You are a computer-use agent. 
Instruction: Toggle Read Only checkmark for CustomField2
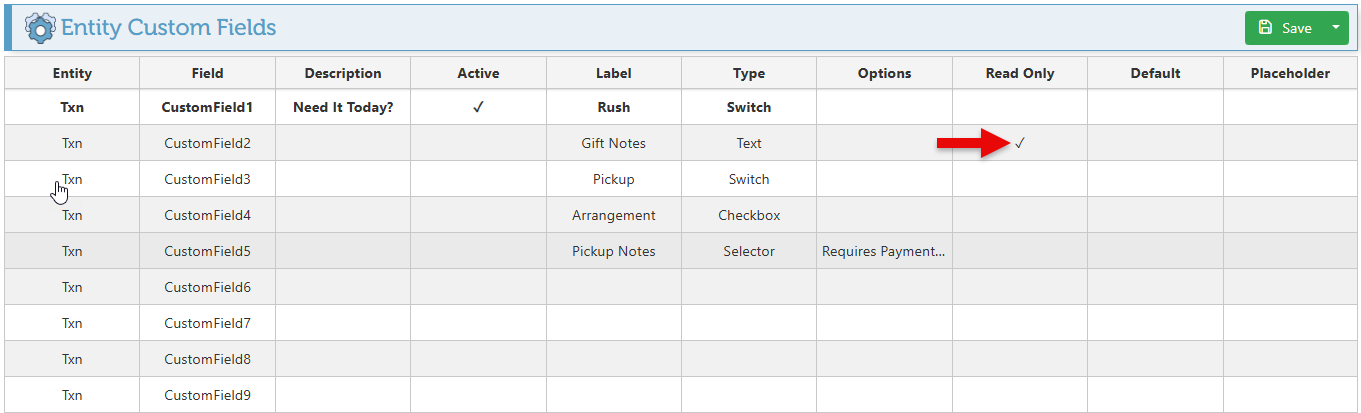tap(1019, 143)
